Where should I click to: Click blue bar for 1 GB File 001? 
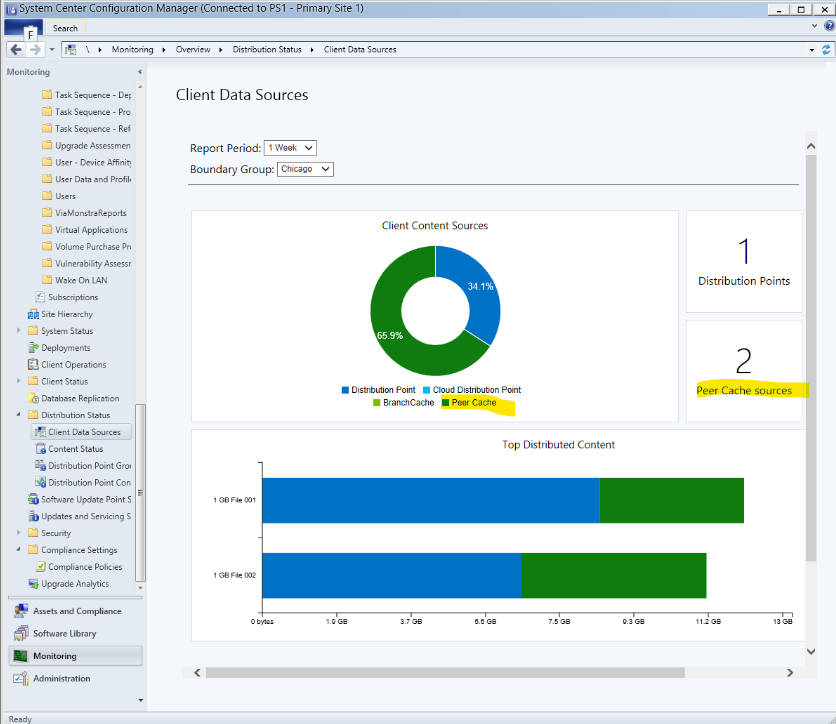pyautogui.click(x=431, y=501)
